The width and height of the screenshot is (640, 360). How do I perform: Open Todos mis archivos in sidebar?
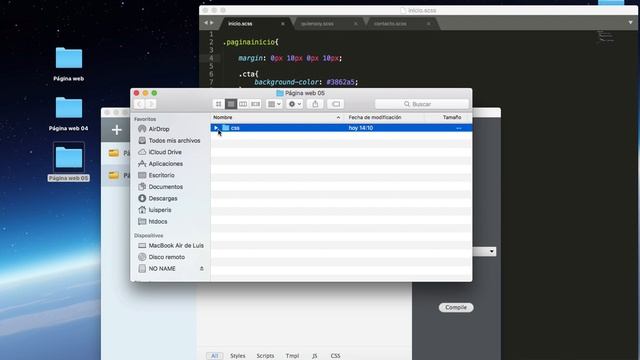click(174, 140)
